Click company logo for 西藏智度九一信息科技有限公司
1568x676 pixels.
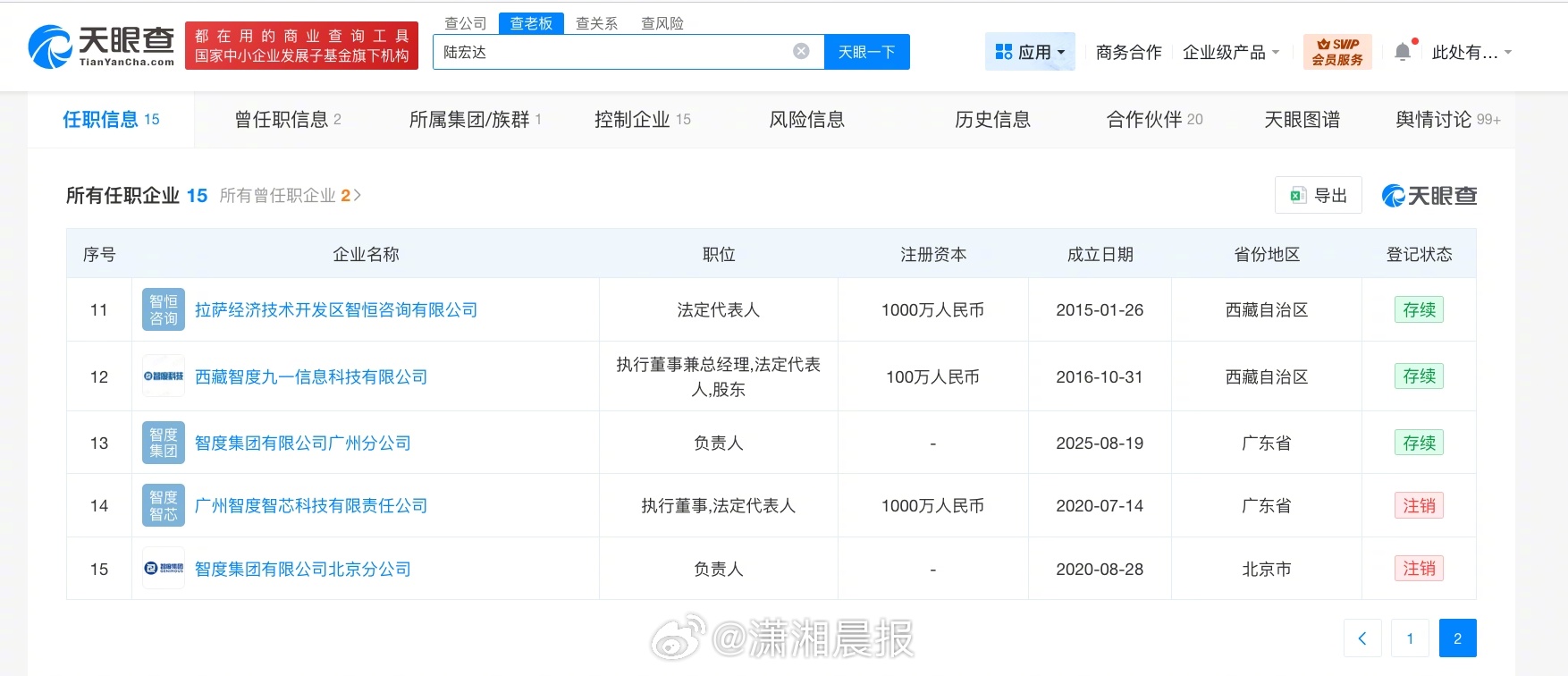point(164,376)
